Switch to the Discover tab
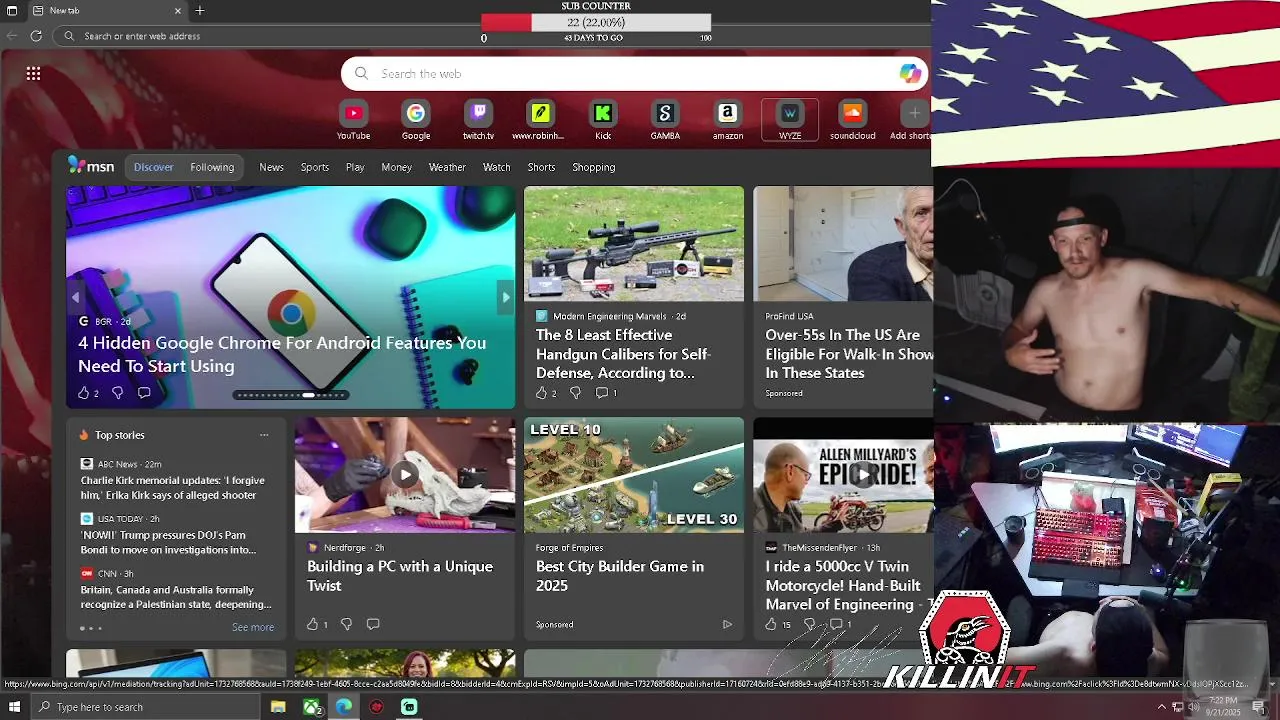The width and height of the screenshot is (1280, 720). (154, 167)
